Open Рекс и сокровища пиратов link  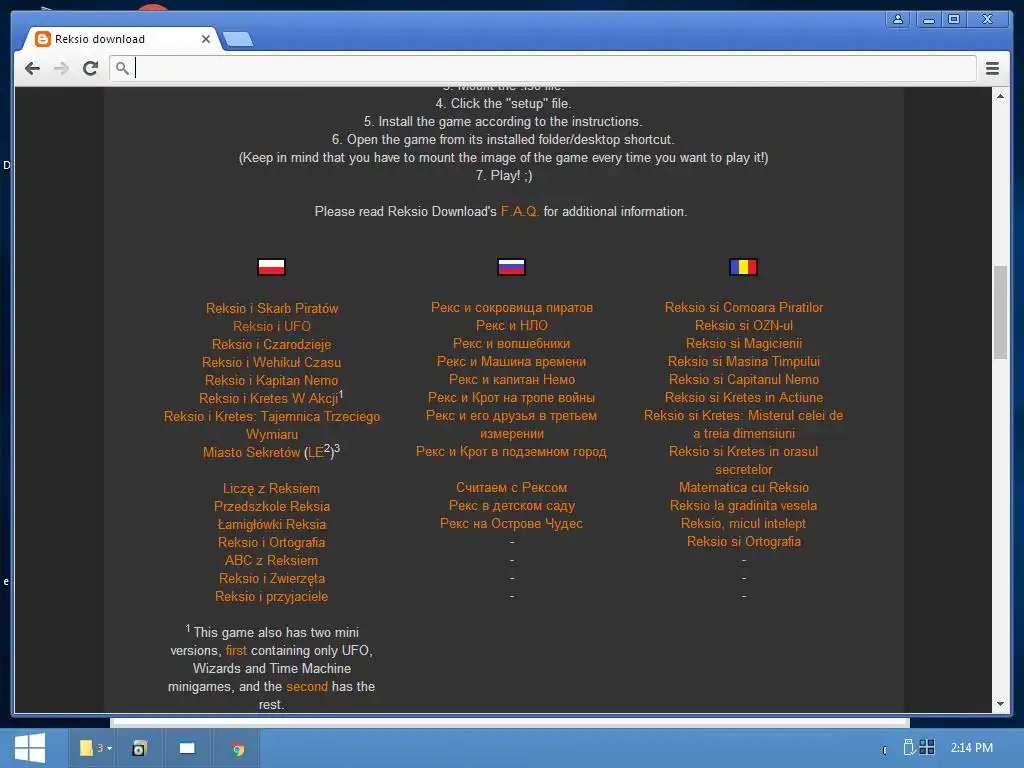pos(511,308)
